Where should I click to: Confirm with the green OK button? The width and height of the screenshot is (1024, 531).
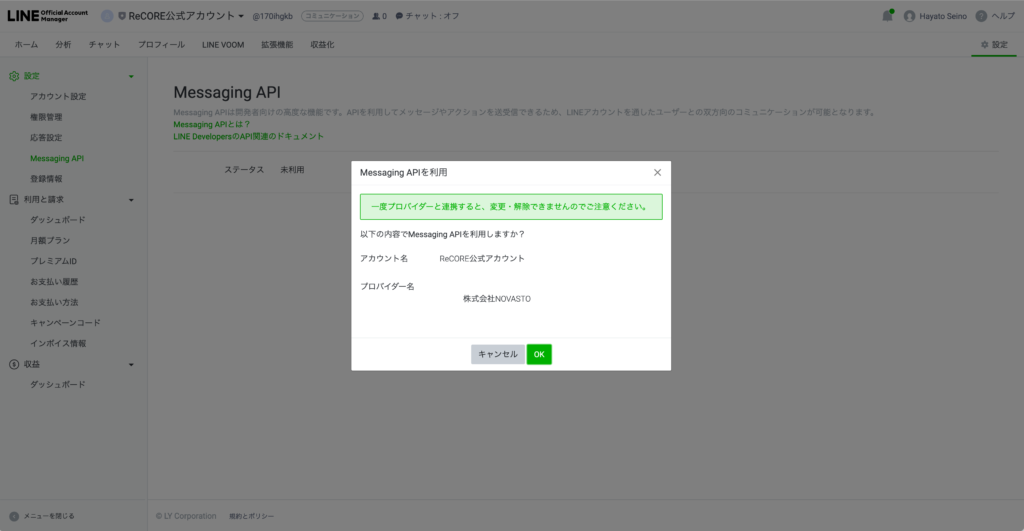click(539, 354)
